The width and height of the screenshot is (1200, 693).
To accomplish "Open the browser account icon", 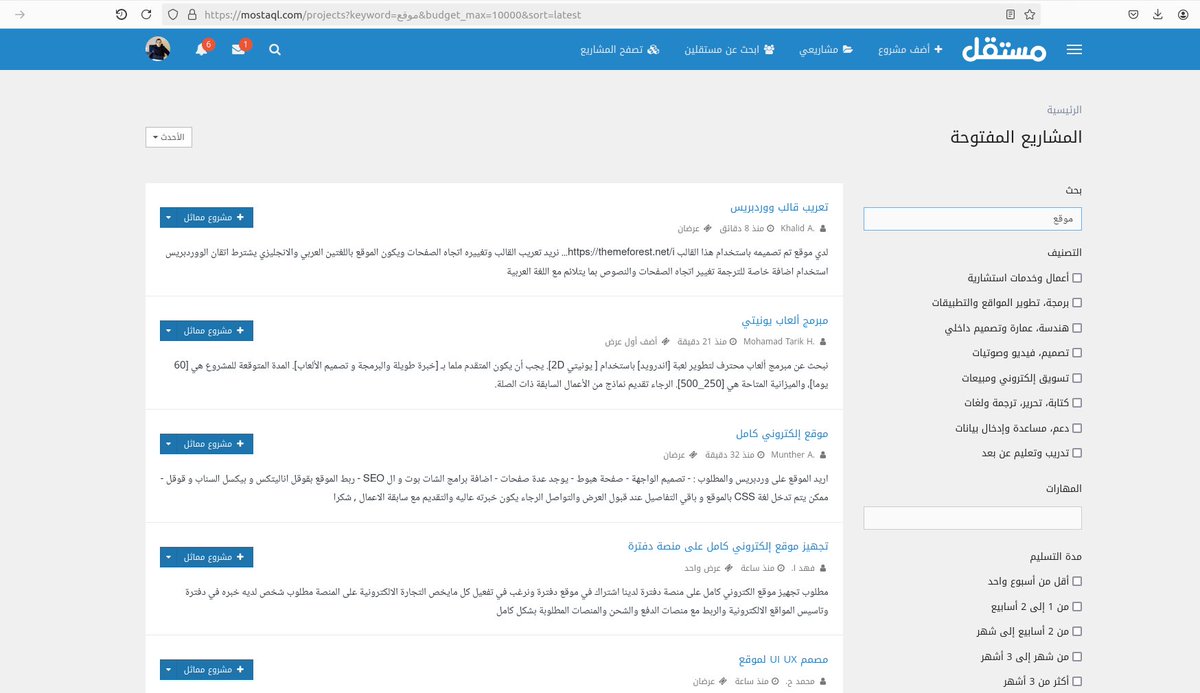I will click(x=1181, y=15).
